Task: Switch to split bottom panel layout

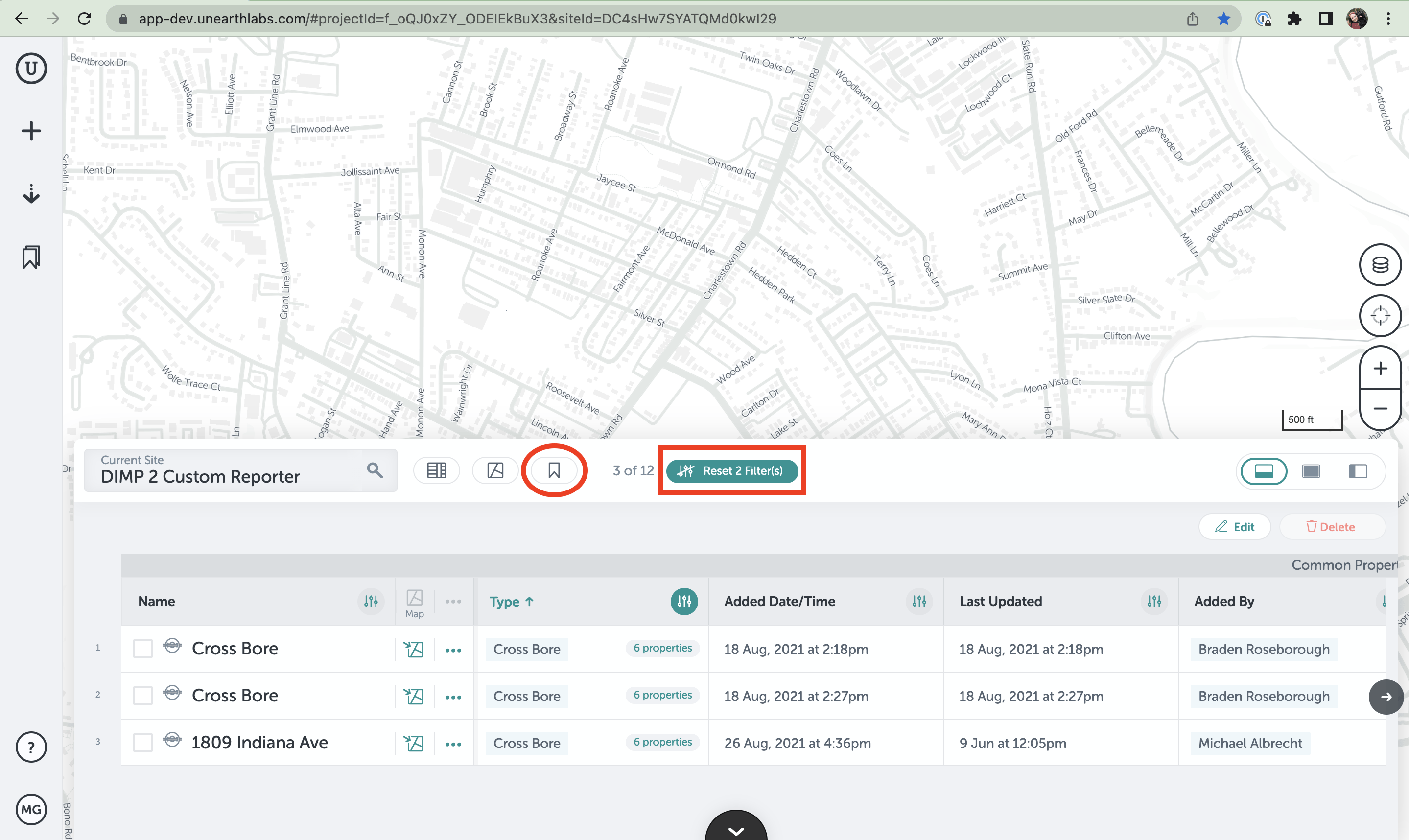Action: pyautogui.click(x=1264, y=471)
